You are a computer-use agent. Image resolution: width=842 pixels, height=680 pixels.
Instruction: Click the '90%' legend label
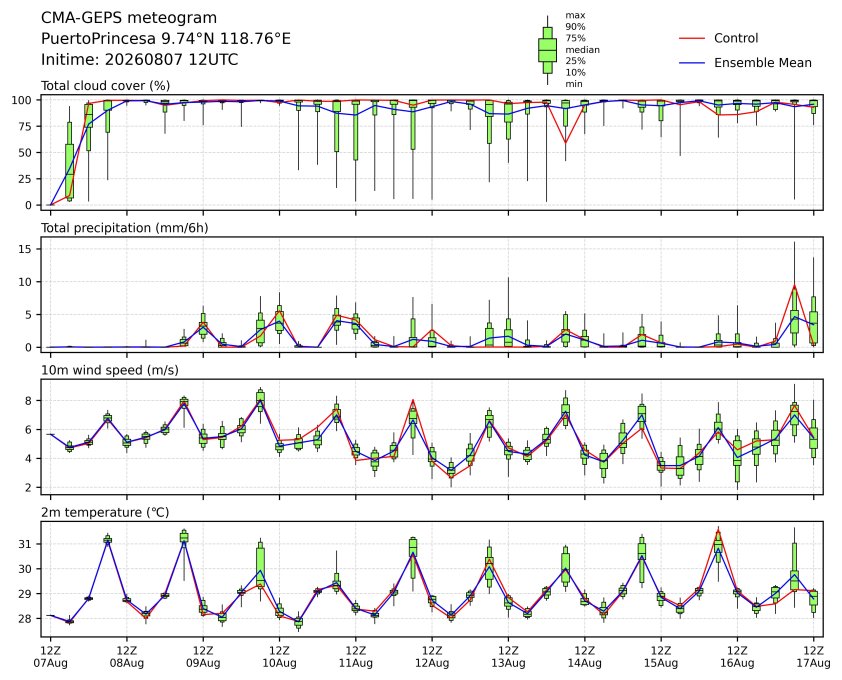[575, 27]
